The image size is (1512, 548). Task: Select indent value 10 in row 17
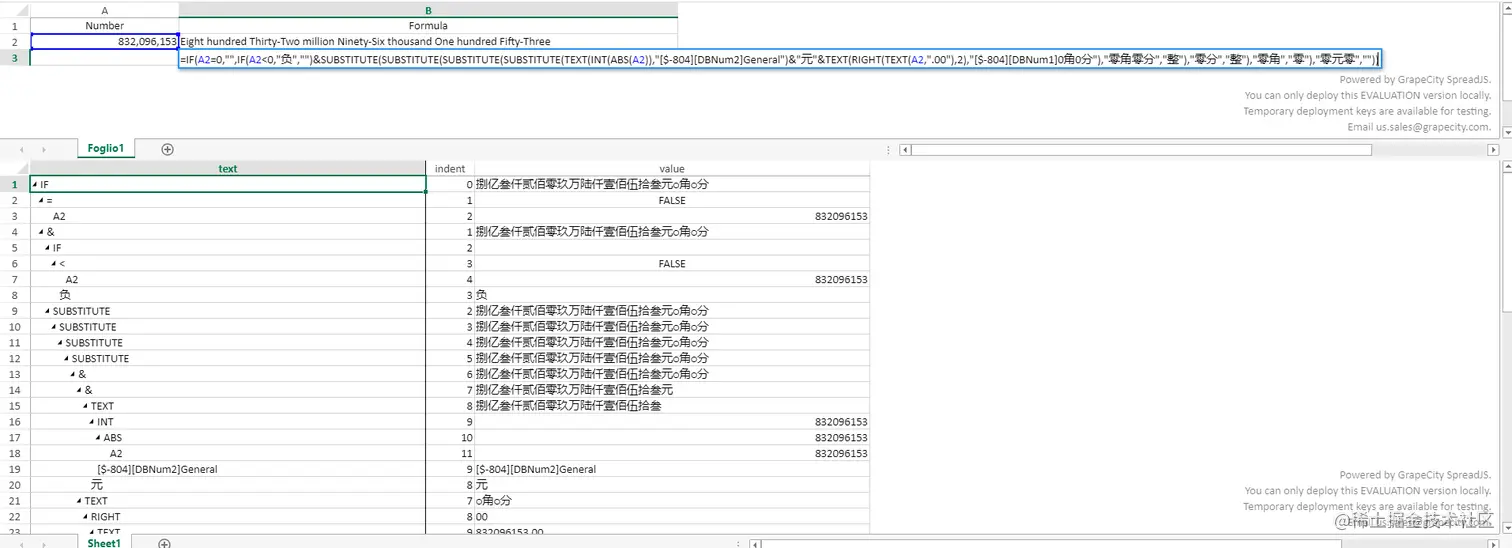pos(450,438)
